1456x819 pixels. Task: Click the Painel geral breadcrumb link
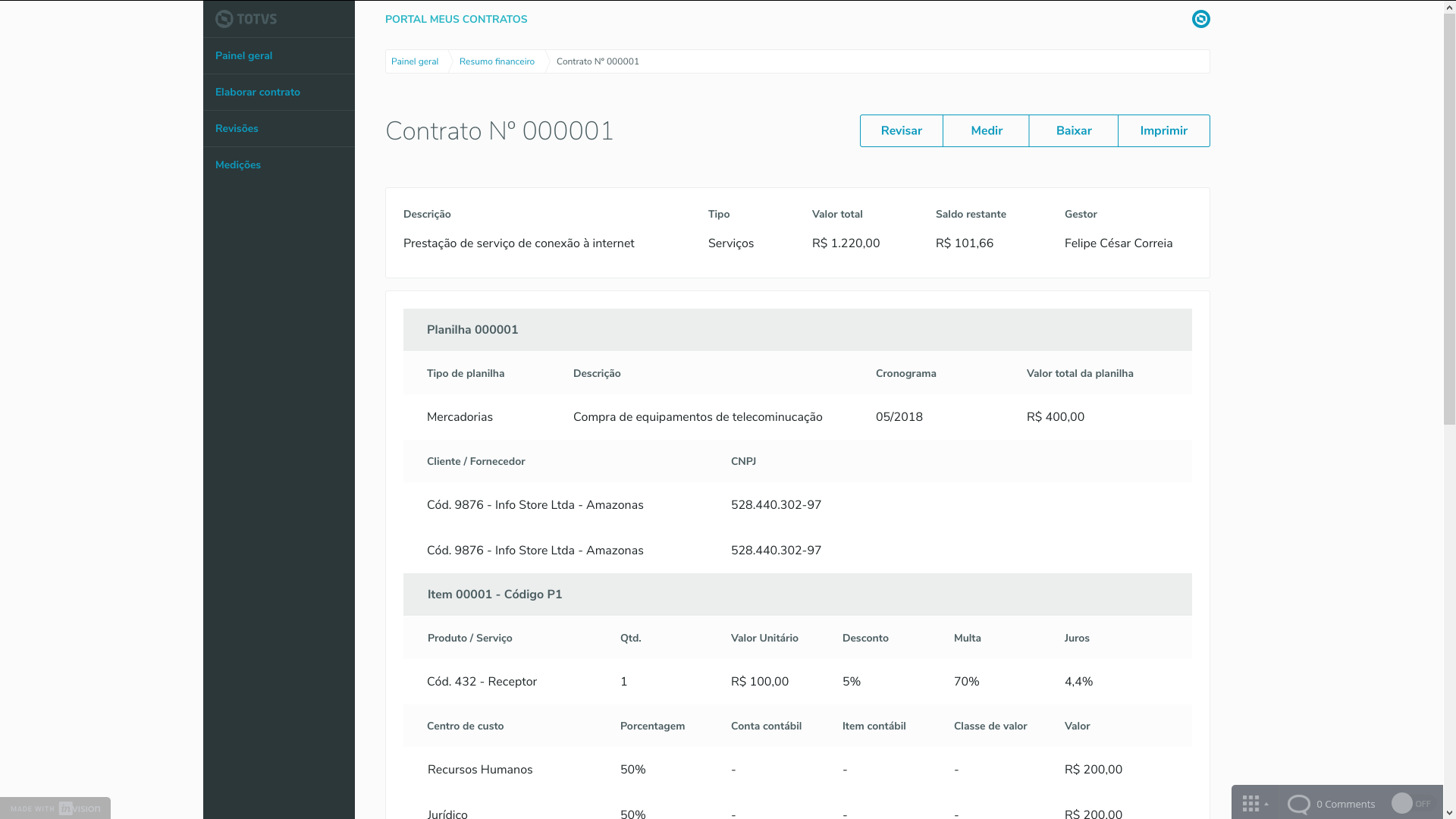[414, 62]
